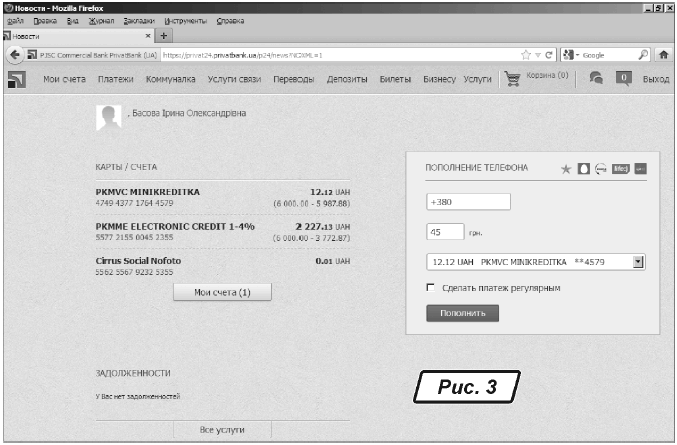Open the URL history dropdown arrow
Image resolution: width=677 pixels, height=445 pixels.
point(537,54)
